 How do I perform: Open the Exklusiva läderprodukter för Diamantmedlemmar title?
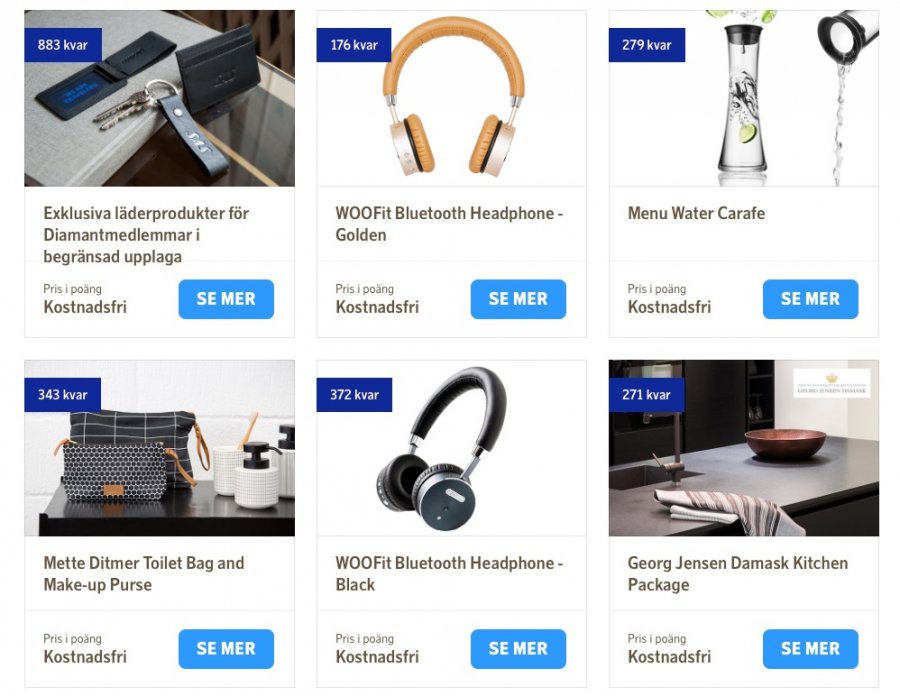pos(146,235)
